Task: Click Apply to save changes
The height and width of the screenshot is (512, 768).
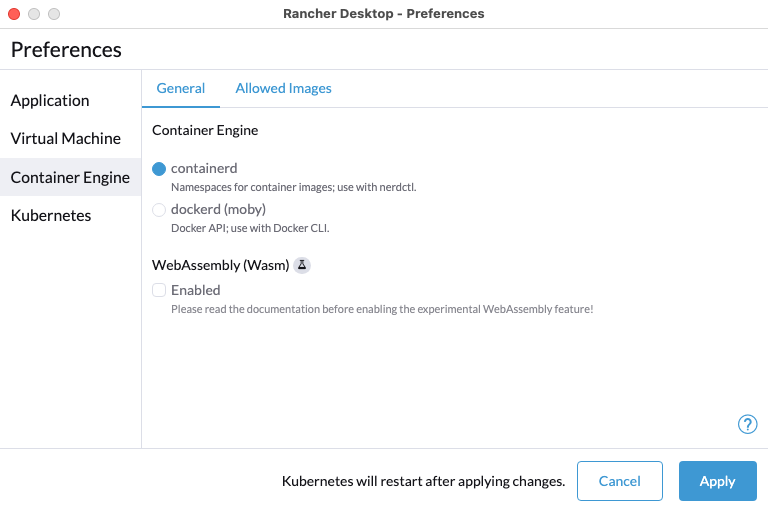Action: pos(717,481)
